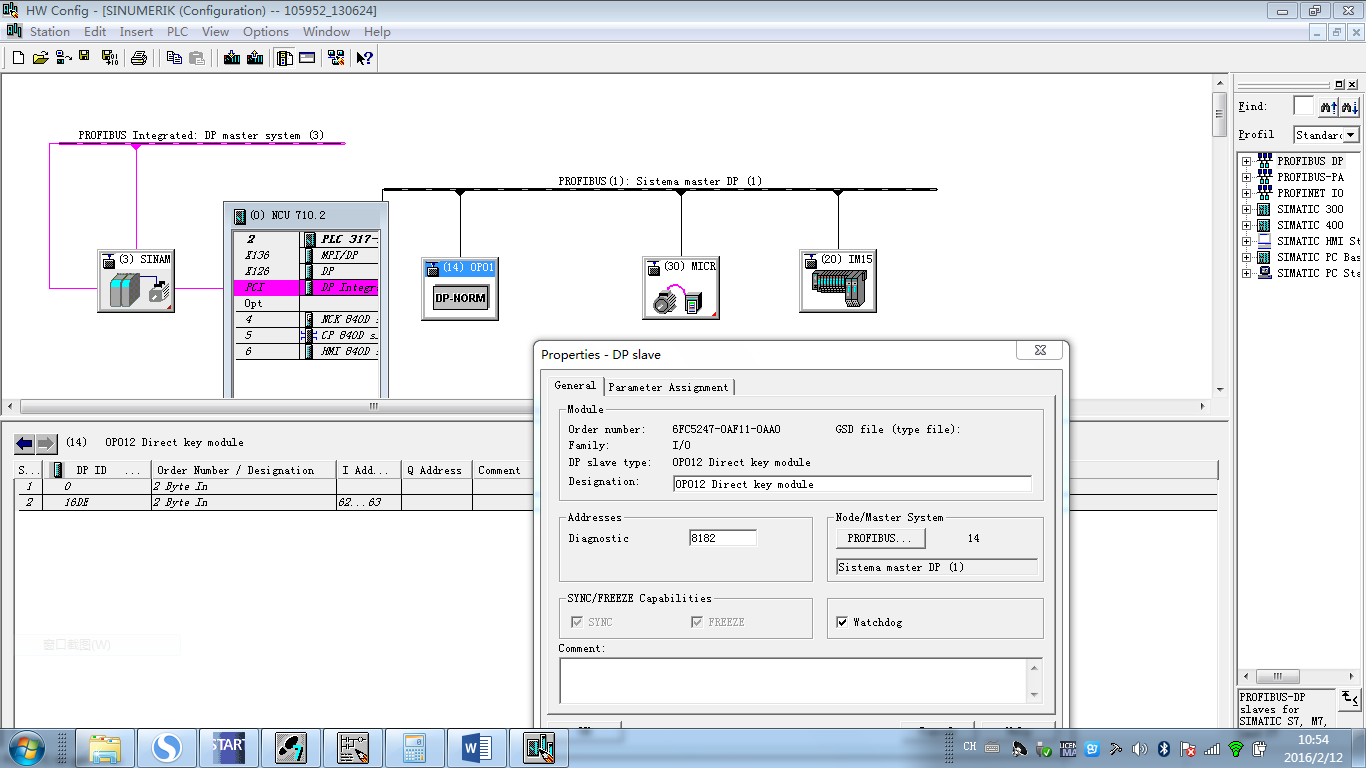Click the Order Number / Designation column header
This screenshot has height=768, width=1366.
pyautogui.click(x=244, y=470)
